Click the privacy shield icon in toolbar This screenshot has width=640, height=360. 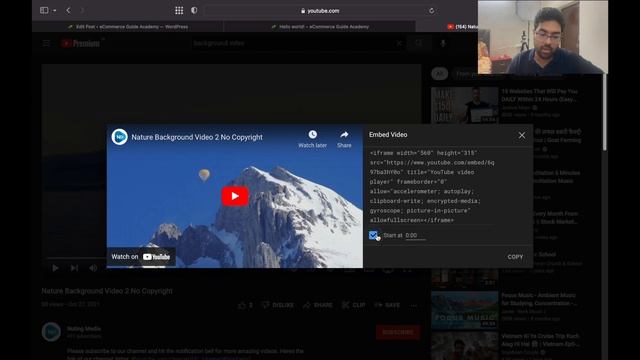[x=194, y=10]
